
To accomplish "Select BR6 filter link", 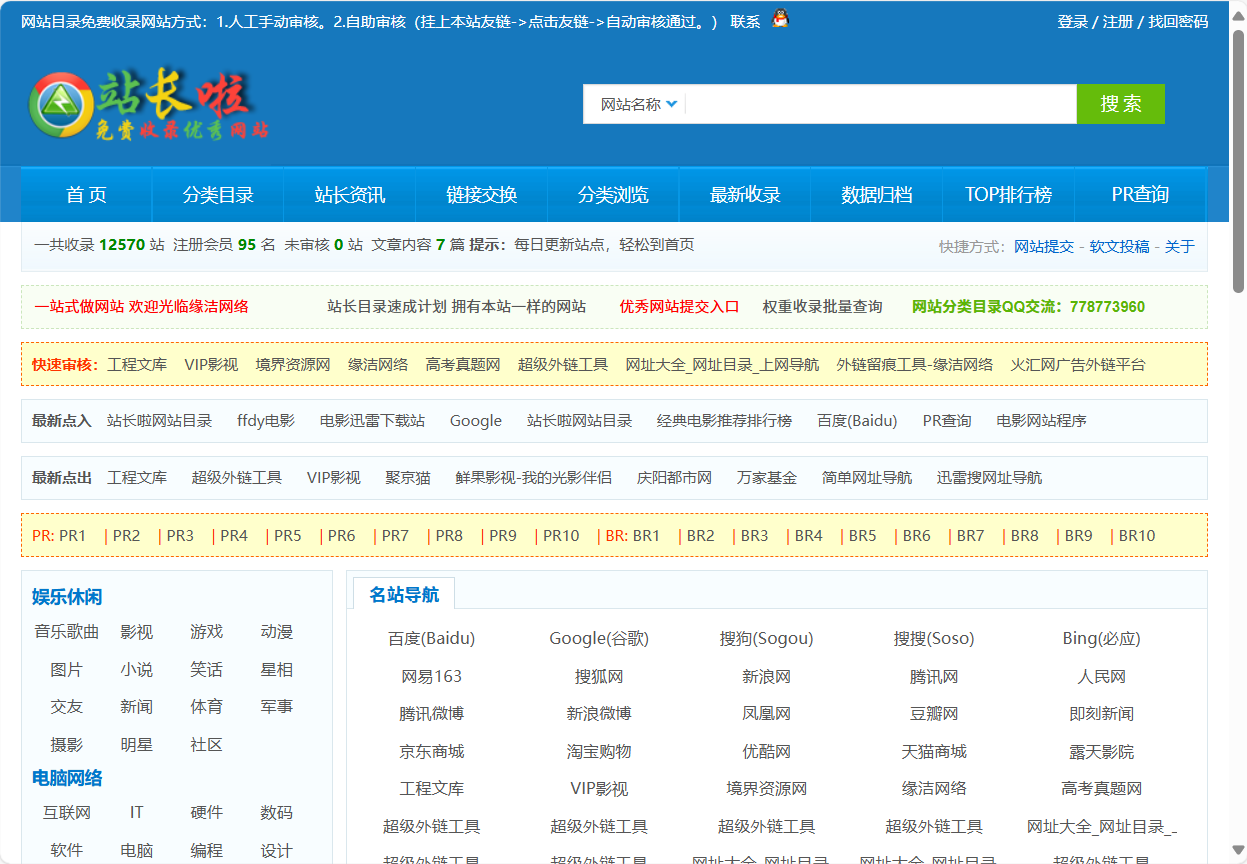I will click(x=917, y=536).
